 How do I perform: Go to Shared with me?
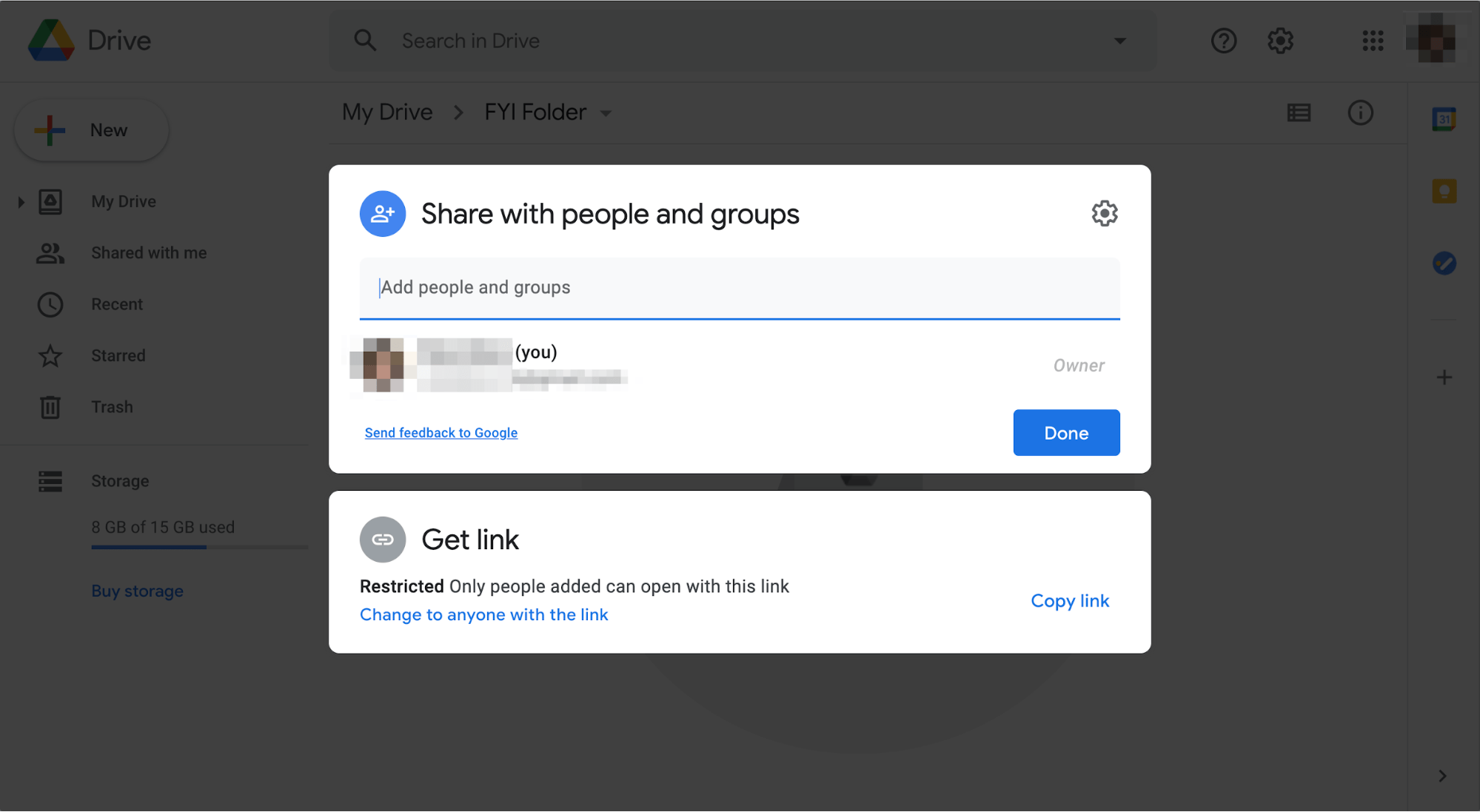pyautogui.click(x=149, y=253)
